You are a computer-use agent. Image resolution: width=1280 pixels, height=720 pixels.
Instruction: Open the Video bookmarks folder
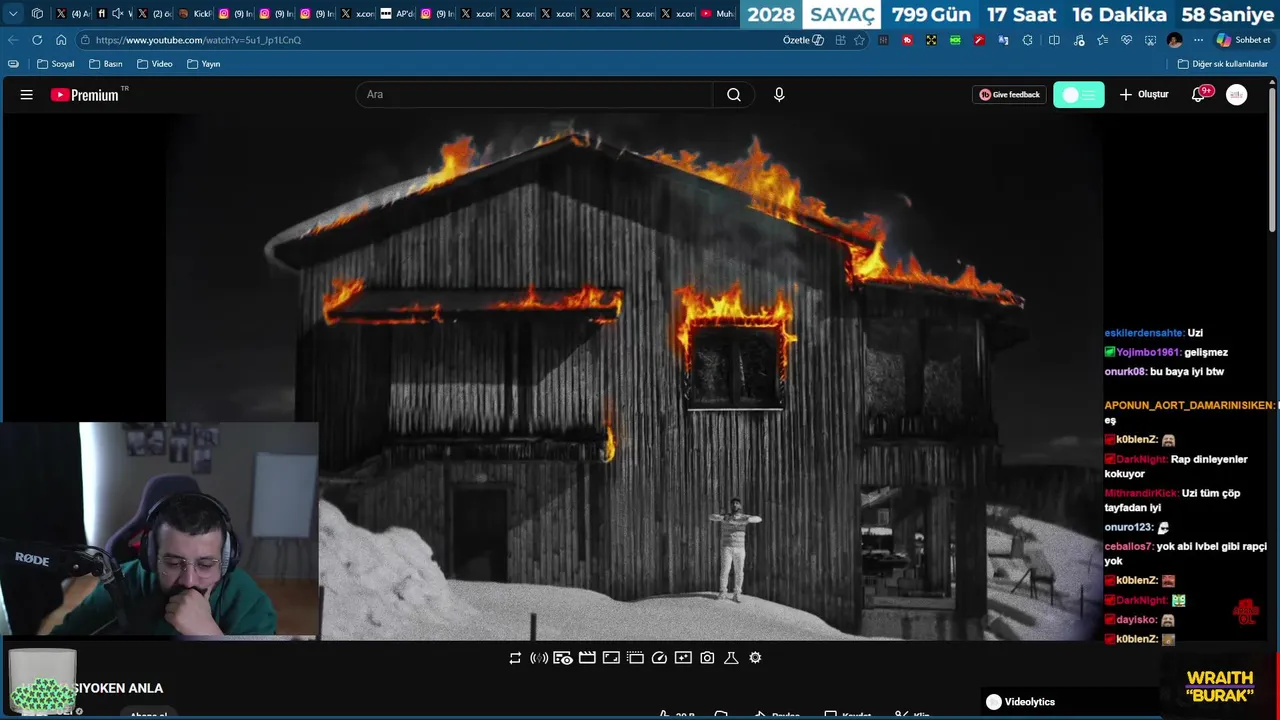(x=155, y=64)
